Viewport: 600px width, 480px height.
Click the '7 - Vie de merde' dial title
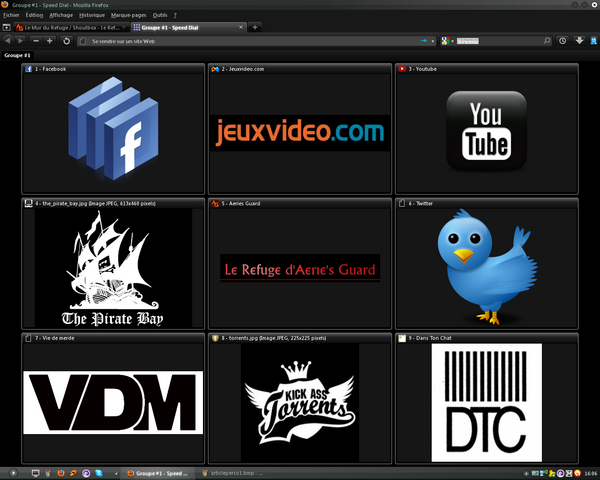(x=55, y=338)
